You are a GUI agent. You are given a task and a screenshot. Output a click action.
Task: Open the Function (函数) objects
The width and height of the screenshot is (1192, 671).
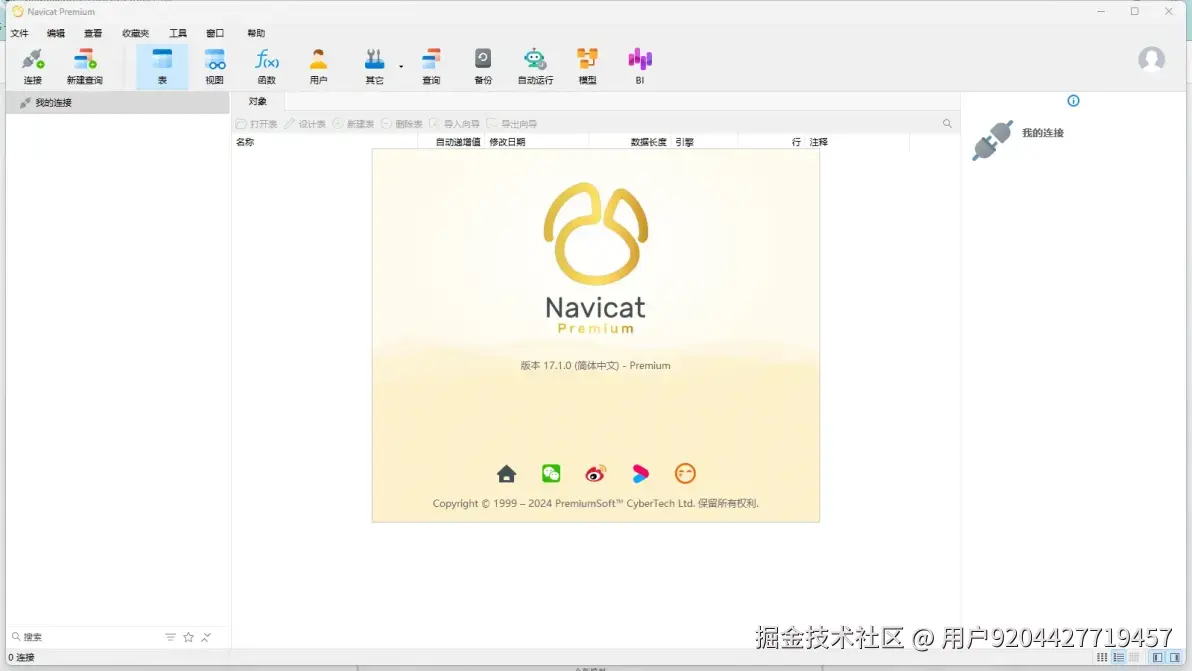[266, 66]
